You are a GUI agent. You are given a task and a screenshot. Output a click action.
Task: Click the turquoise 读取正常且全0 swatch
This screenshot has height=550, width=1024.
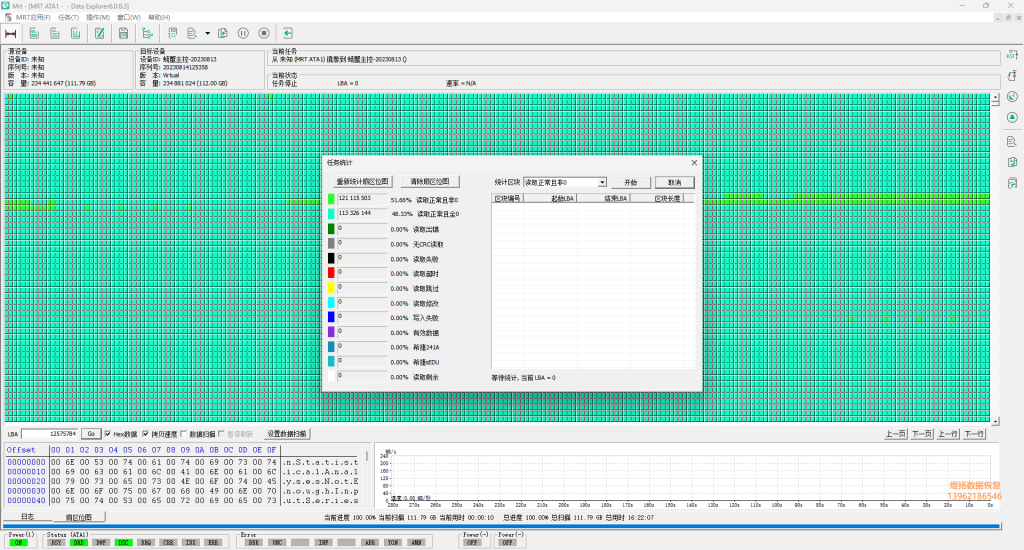tap(331, 214)
